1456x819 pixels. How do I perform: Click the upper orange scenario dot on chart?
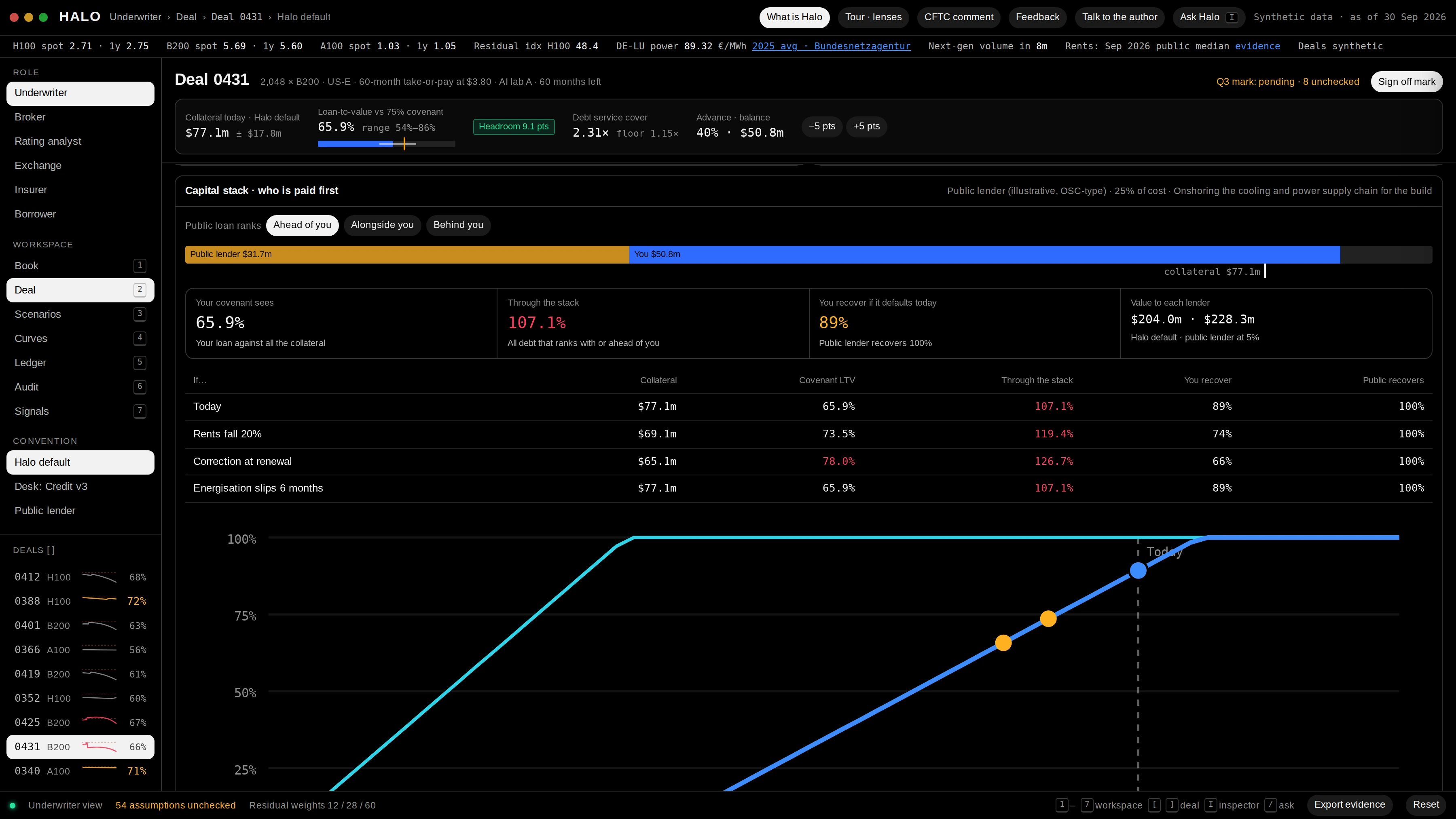coord(1048,619)
